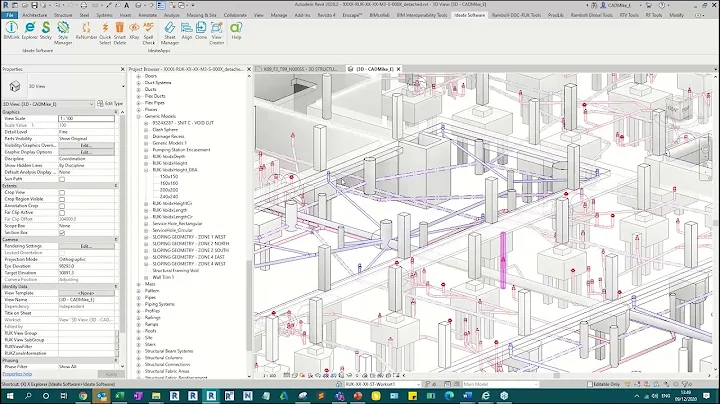This screenshot has height=404, width=720.
Task: Toggle the Editable Only checkbox
Action: (x=590, y=384)
